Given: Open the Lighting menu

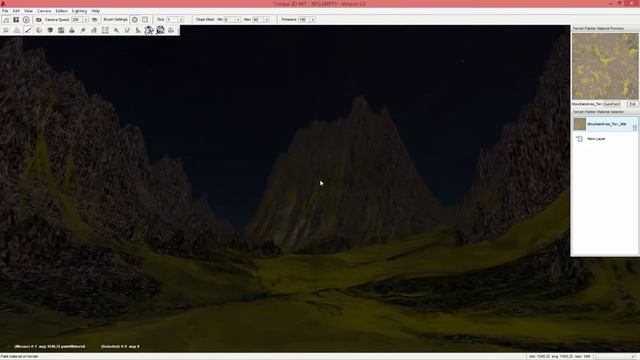Looking at the screenshot, I should [79, 11].
